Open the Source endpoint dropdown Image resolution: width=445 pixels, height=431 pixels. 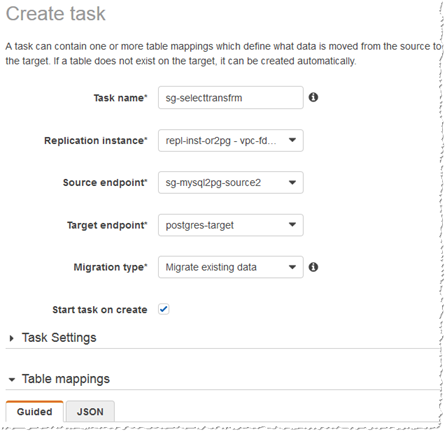[231, 182]
